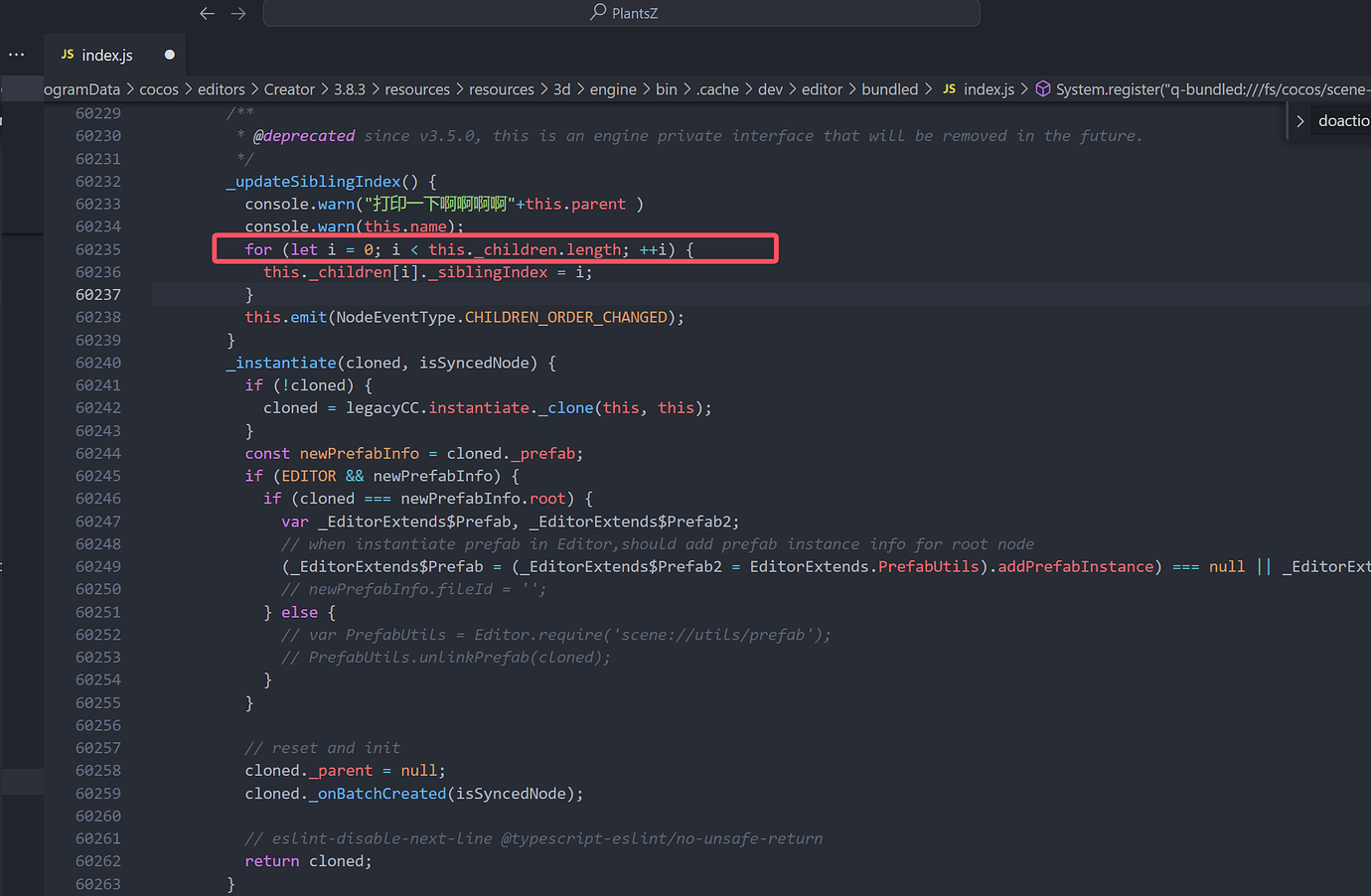This screenshot has width=1371, height=896.
Task: Click the chevron icon after the .cache breadcrumb
Action: [x=748, y=88]
